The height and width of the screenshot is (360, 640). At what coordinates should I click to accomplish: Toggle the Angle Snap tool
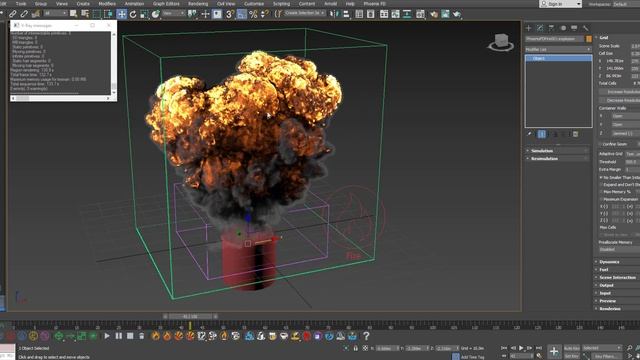click(x=242, y=14)
